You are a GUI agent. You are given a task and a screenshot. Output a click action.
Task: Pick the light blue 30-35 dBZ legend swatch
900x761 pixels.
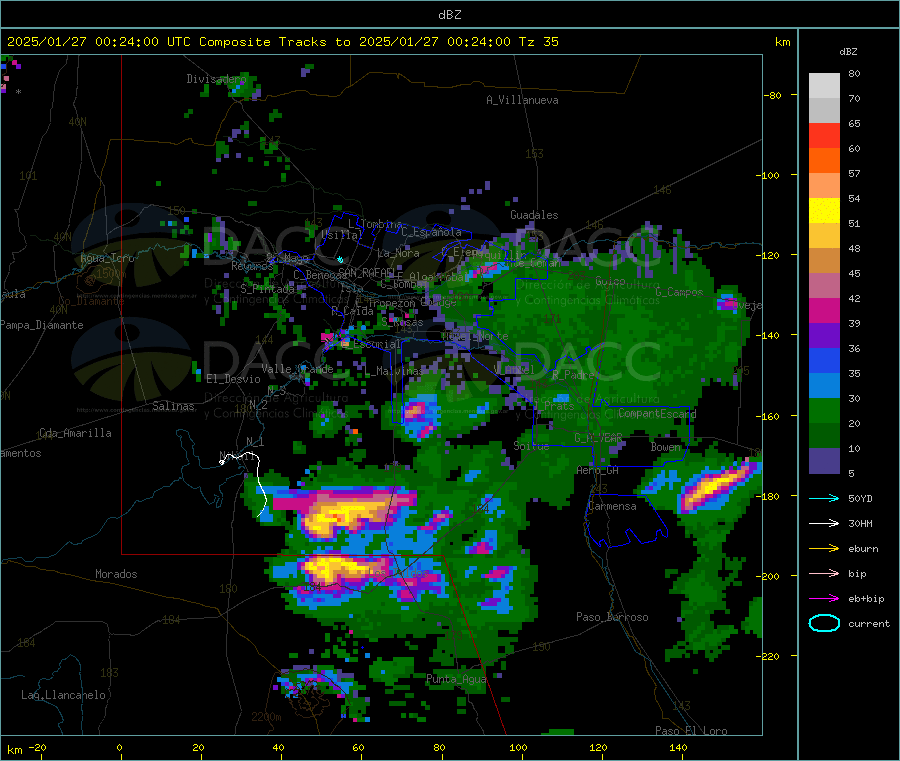click(x=824, y=386)
